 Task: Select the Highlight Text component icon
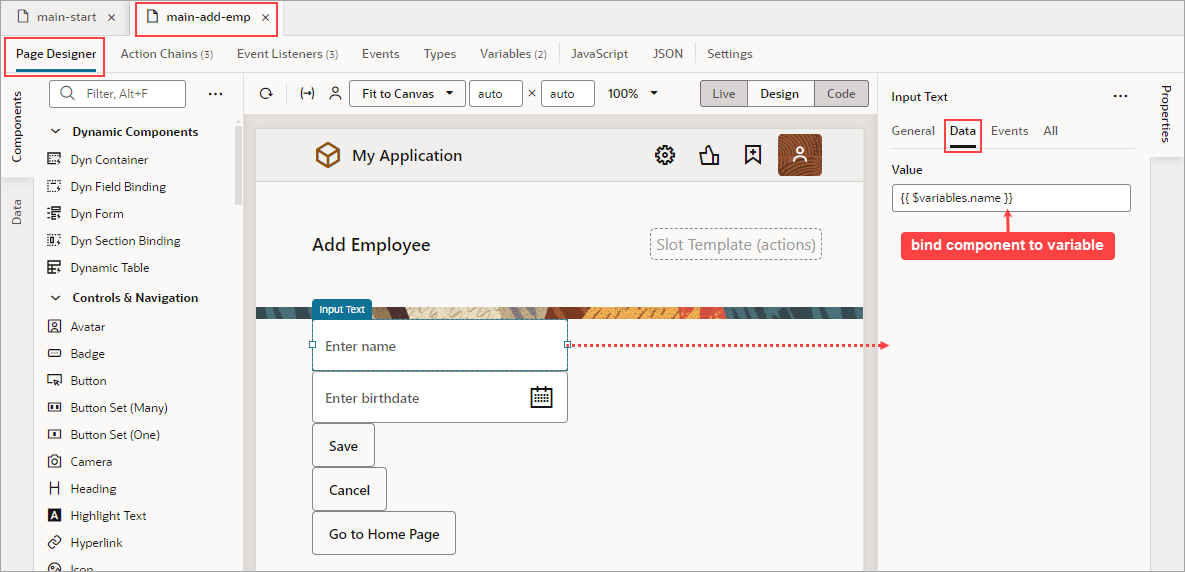pyautogui.click(x=54, y=515)
